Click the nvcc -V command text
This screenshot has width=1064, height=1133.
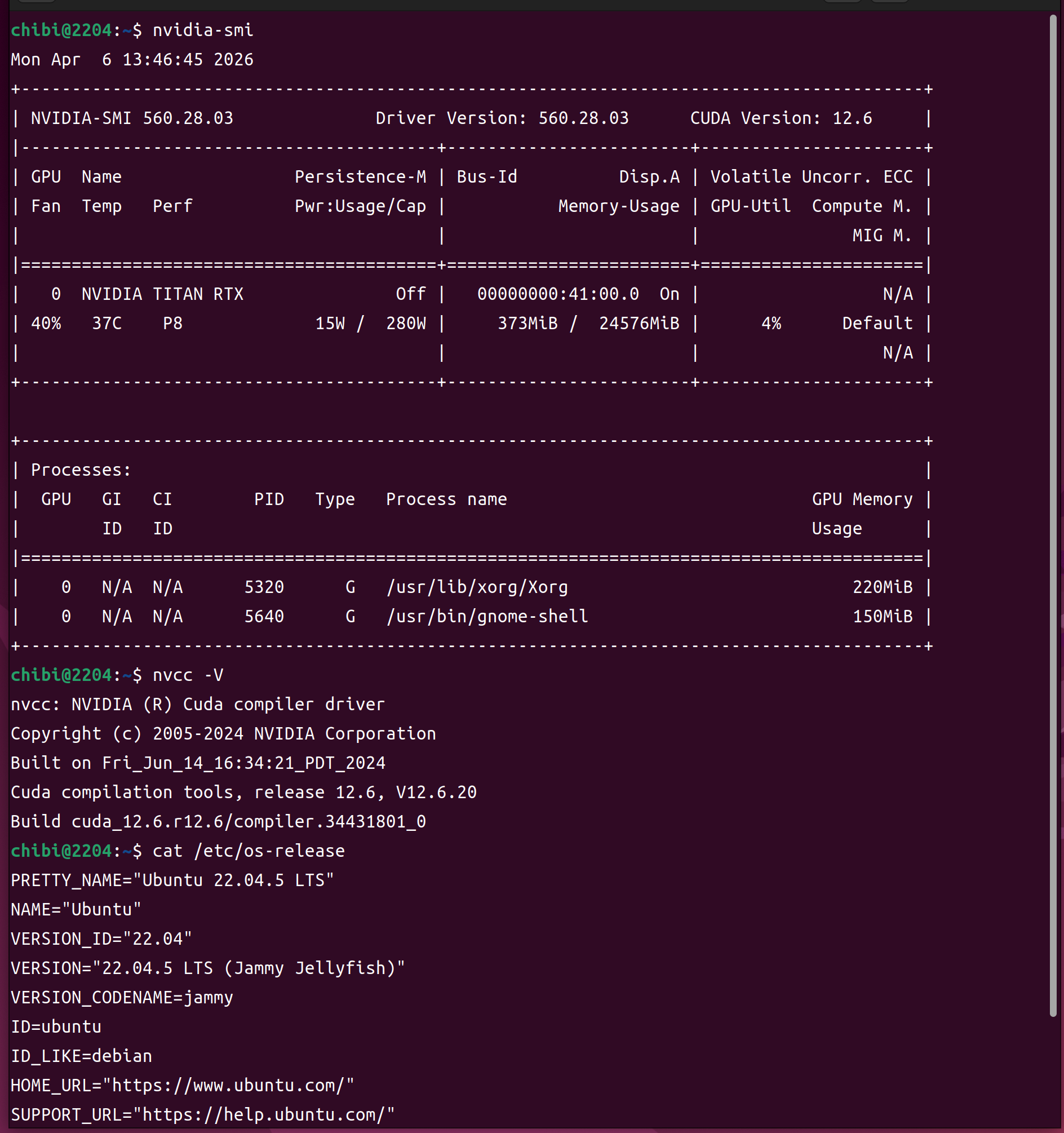188,675
